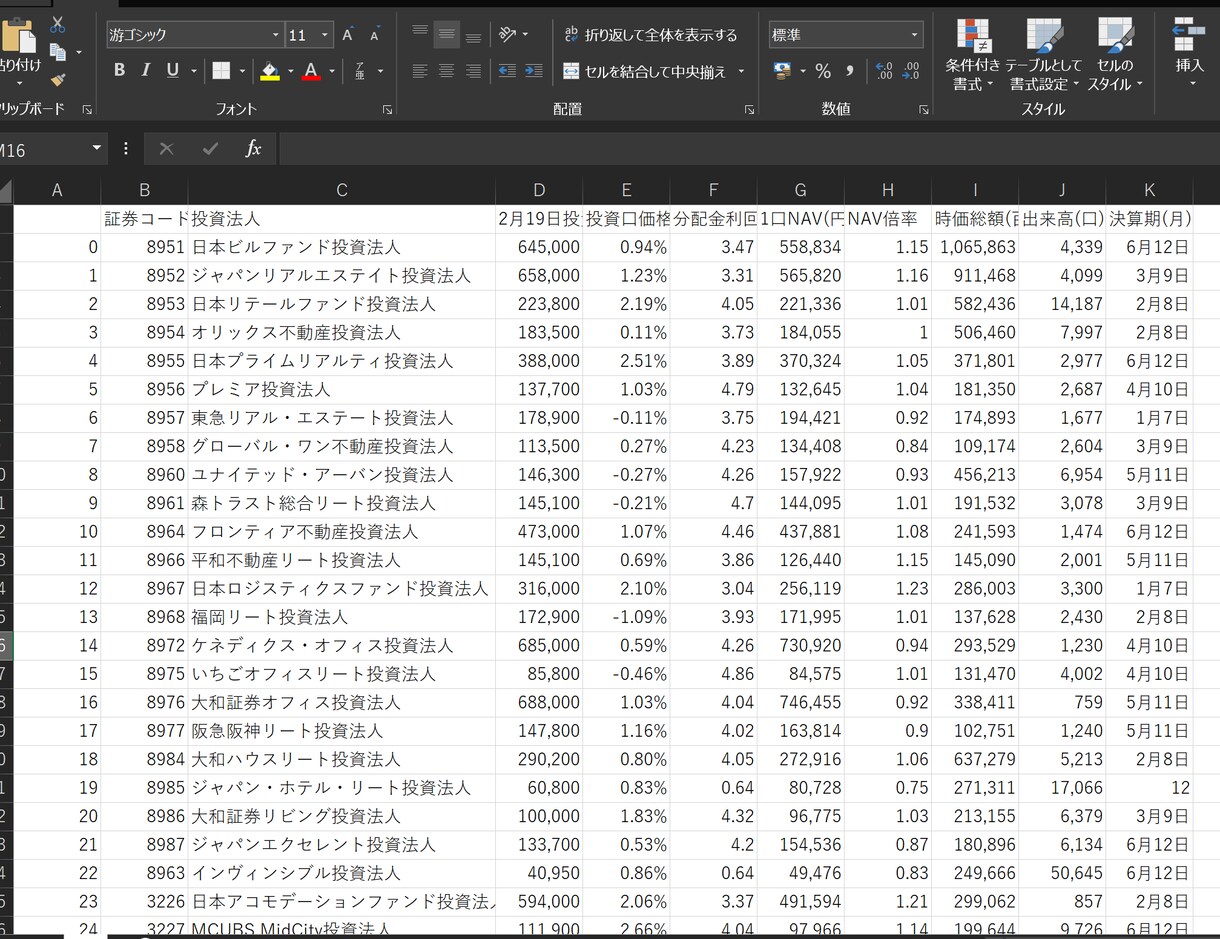Expand the merge cells dropdown arrow

(x=741, y=71)
